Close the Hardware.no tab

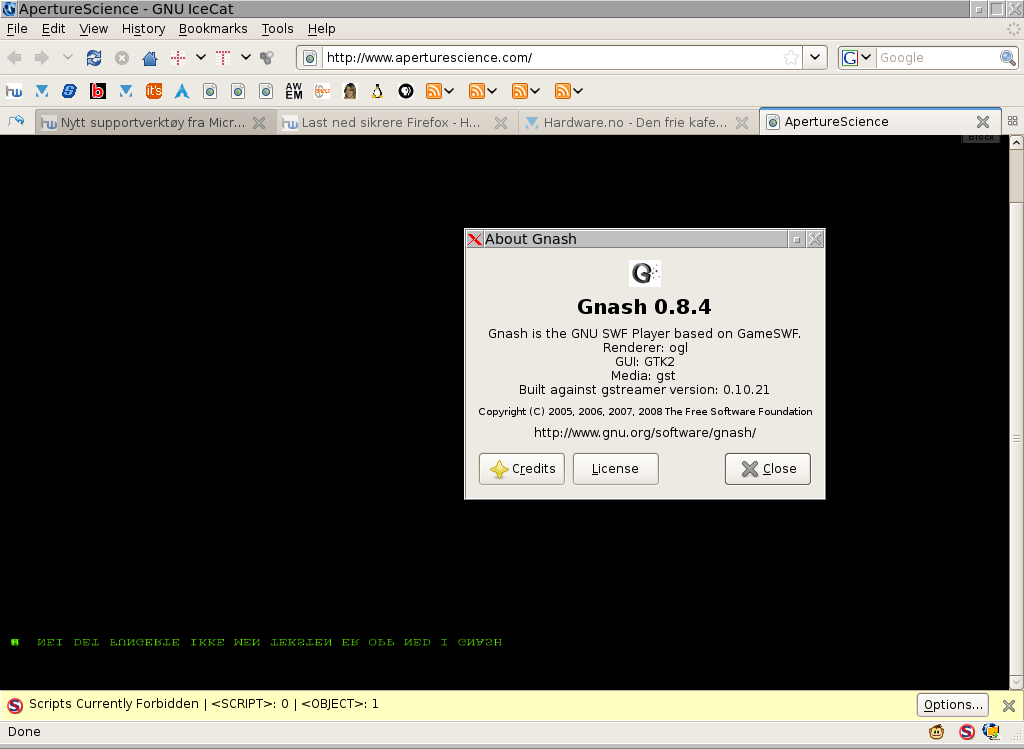pos(742,123)
